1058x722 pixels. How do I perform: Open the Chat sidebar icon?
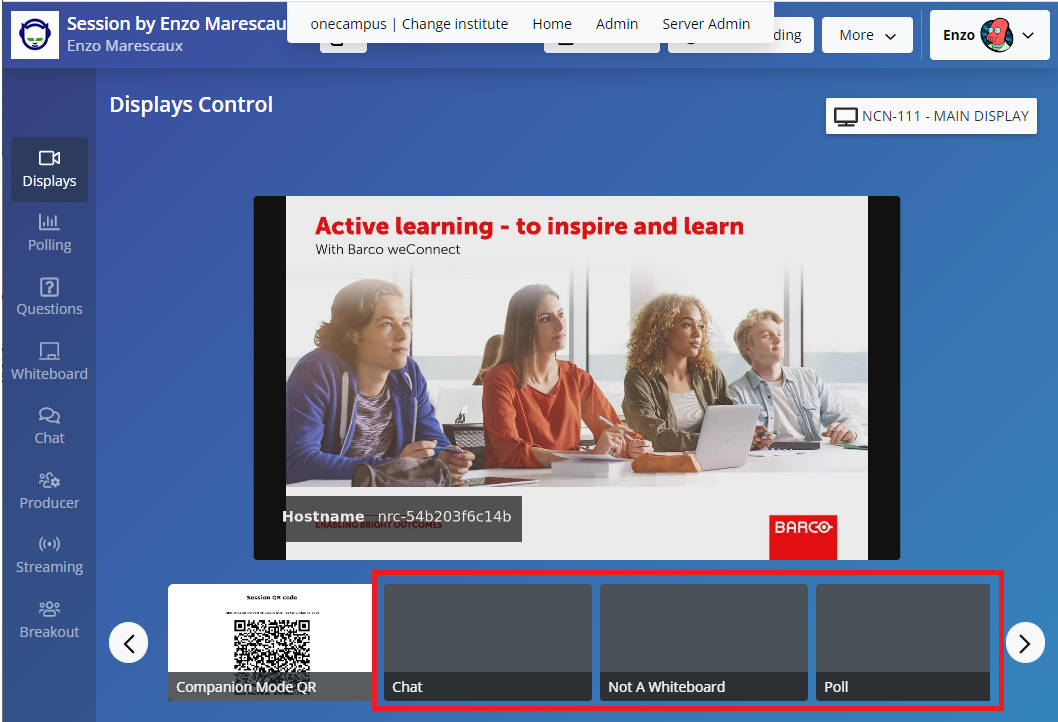[49, 426]
